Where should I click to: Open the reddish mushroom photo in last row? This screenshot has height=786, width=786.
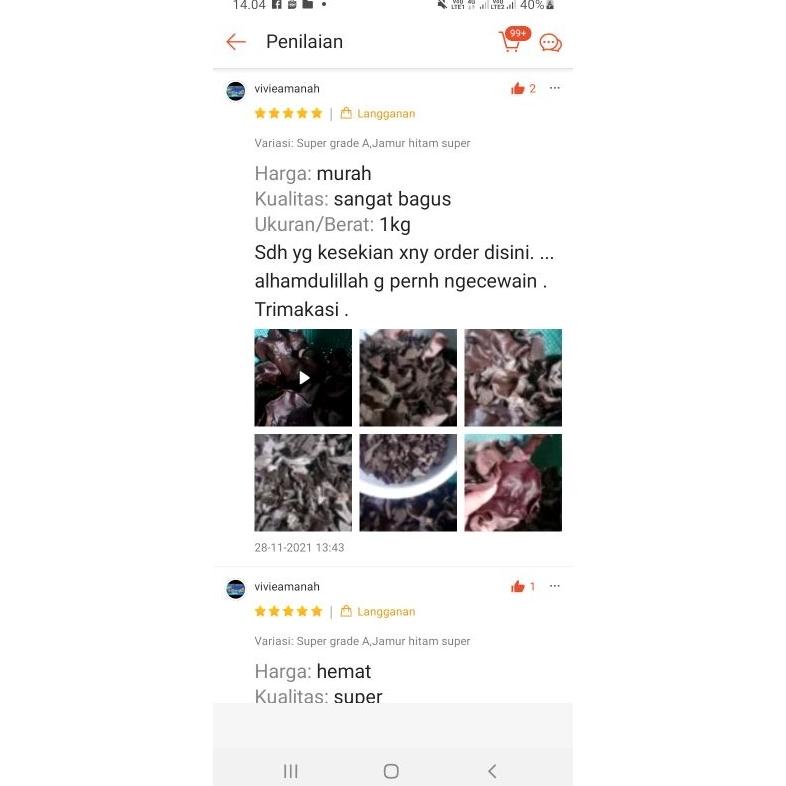513,483
